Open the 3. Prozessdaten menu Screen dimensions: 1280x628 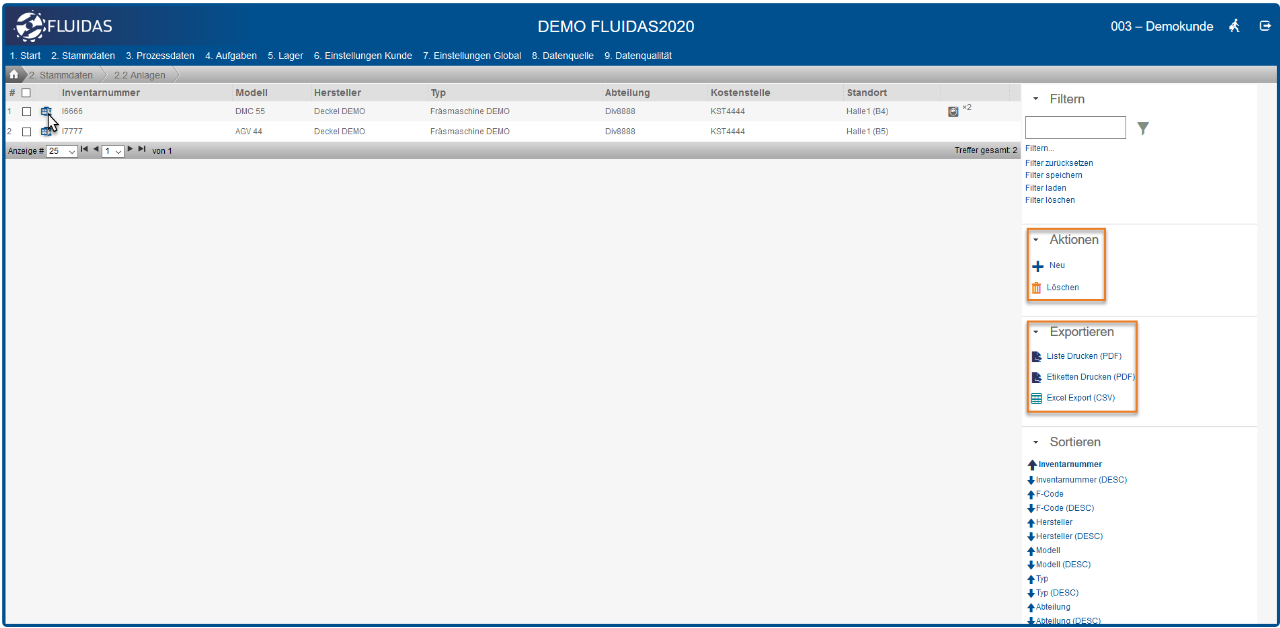160,56
